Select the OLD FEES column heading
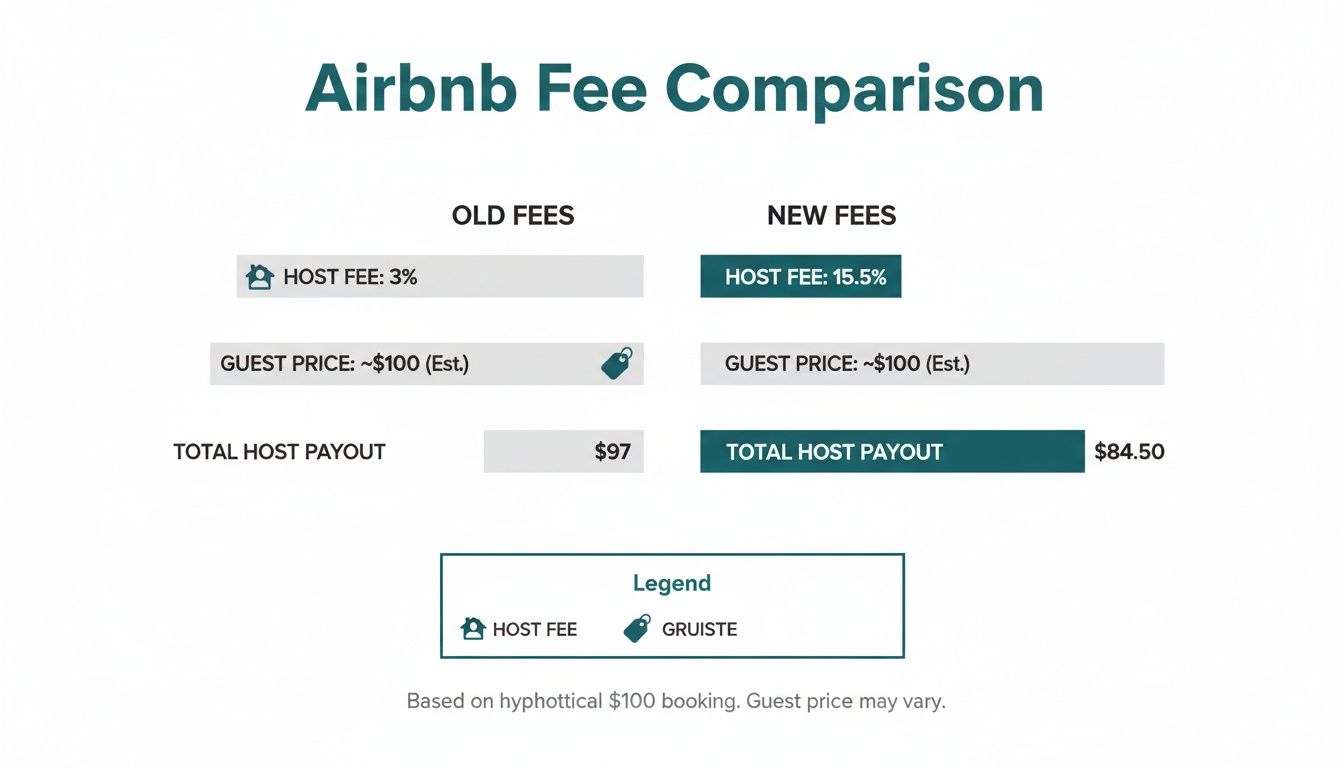 513,216
